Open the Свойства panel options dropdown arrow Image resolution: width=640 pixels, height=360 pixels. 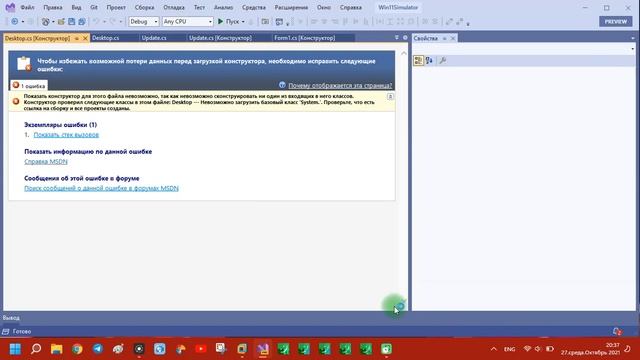tap(633, 38)
